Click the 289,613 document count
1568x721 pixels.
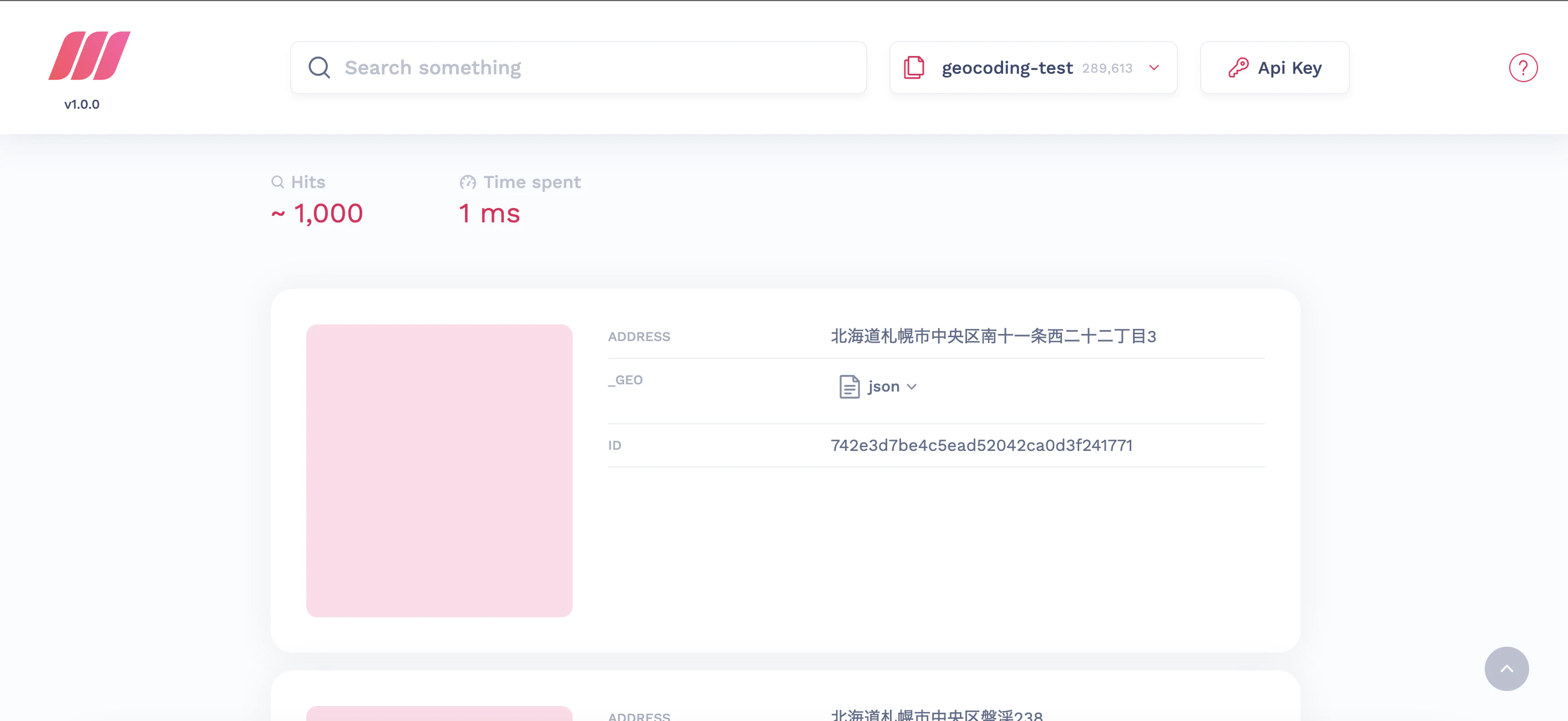1107,68
